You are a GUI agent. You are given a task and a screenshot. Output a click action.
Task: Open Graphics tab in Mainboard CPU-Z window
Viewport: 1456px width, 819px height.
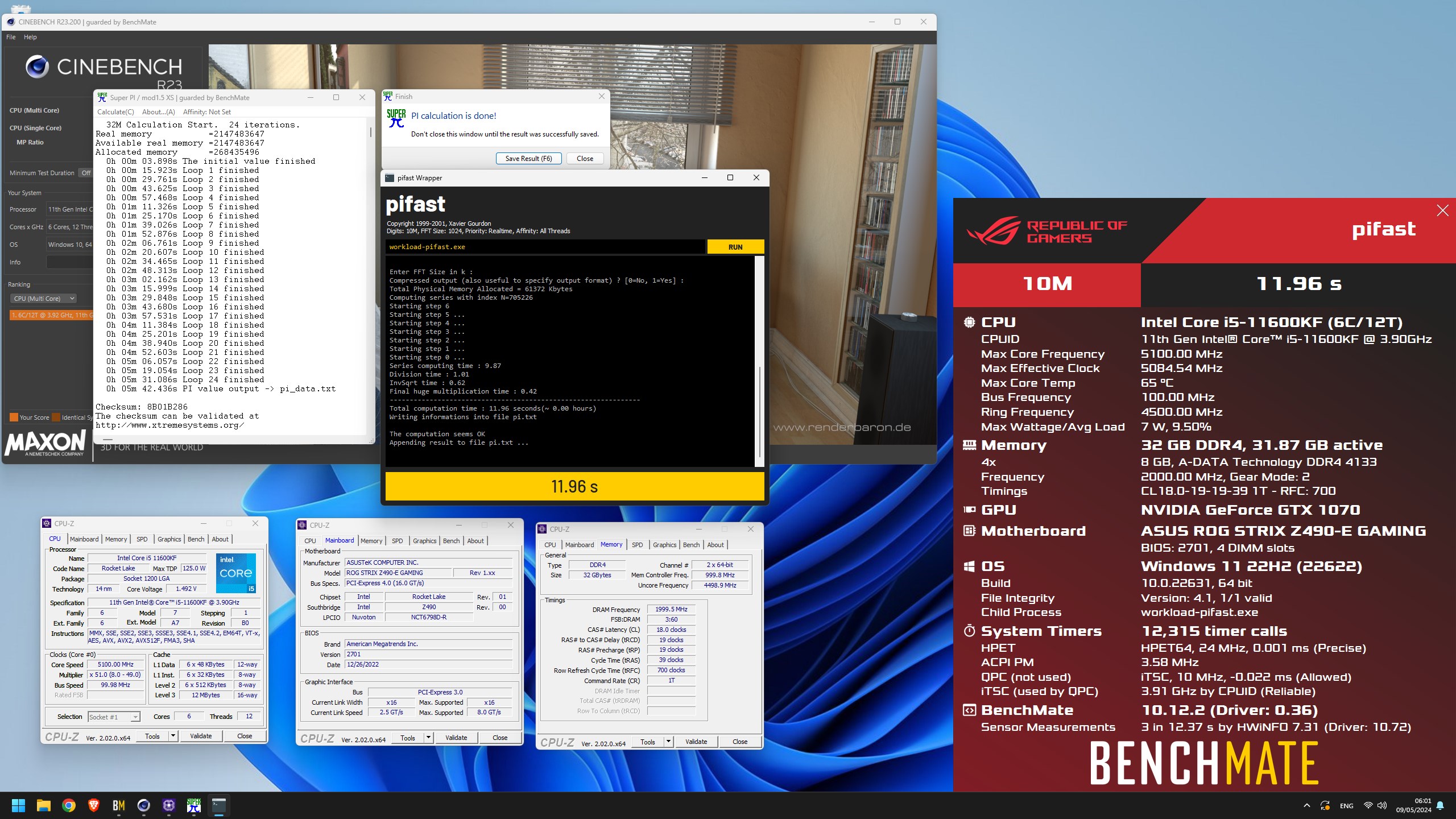[424, 541]
